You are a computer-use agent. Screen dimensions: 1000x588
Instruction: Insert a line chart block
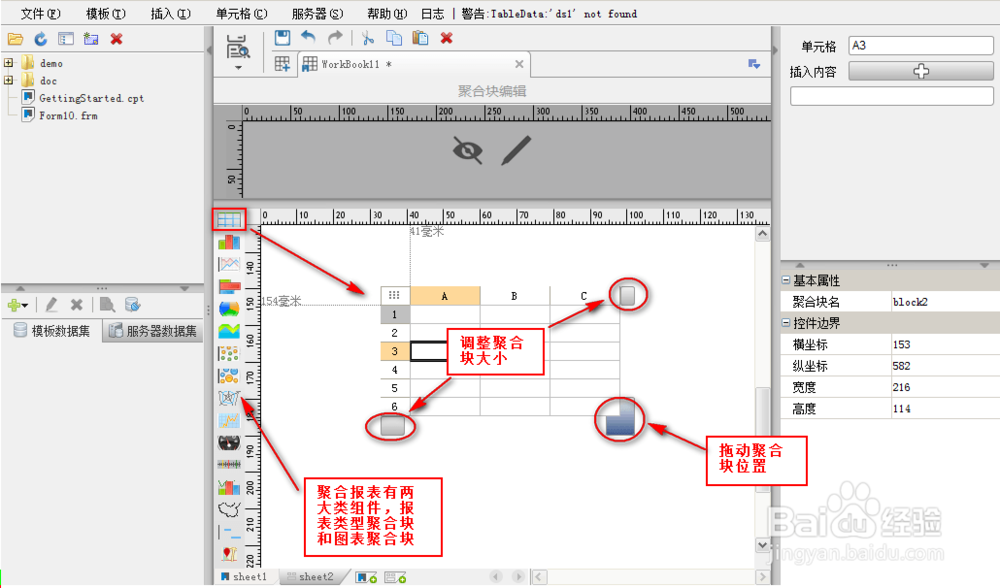[228, 263]
